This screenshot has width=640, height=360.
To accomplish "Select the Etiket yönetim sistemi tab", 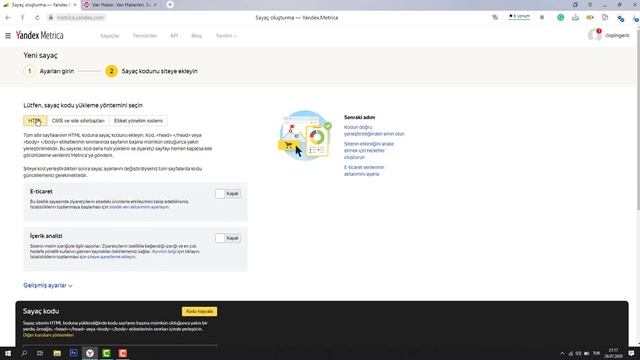I will point(138,121).
